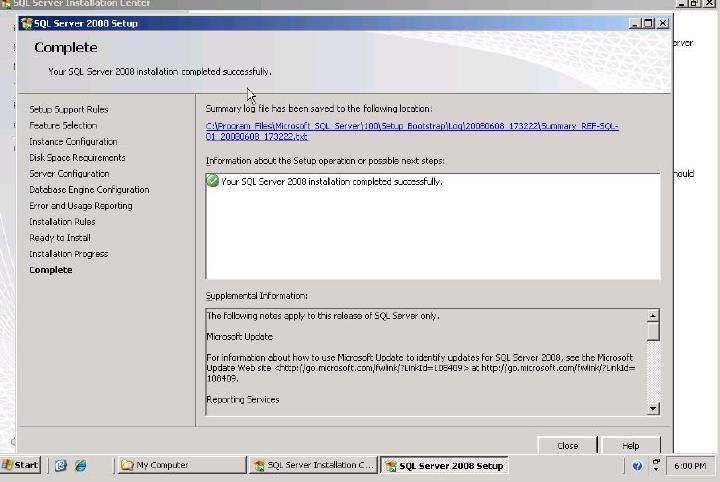Click the blue help tray icon

(637, 466)
